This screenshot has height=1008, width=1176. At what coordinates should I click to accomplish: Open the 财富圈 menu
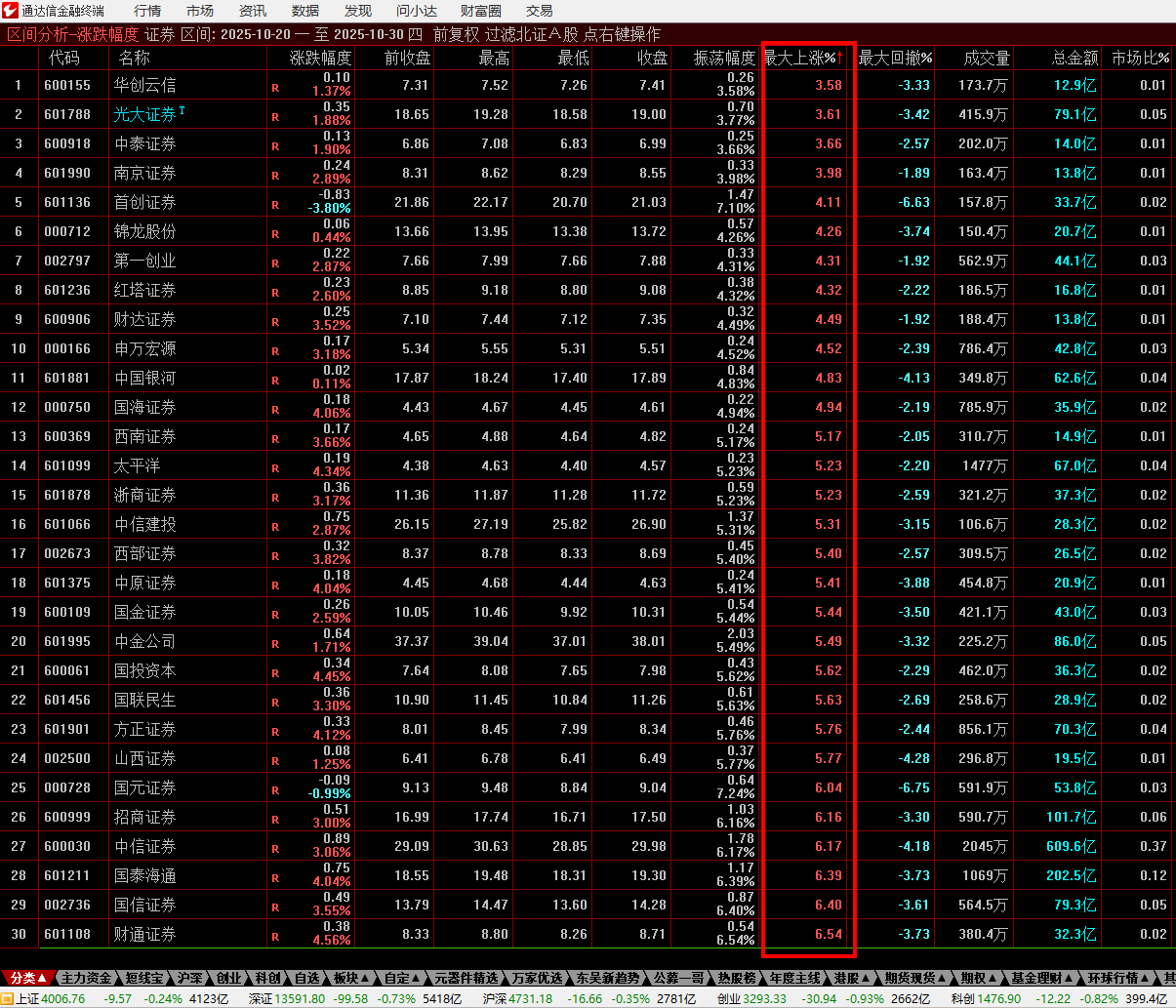[x=480, y=11]
